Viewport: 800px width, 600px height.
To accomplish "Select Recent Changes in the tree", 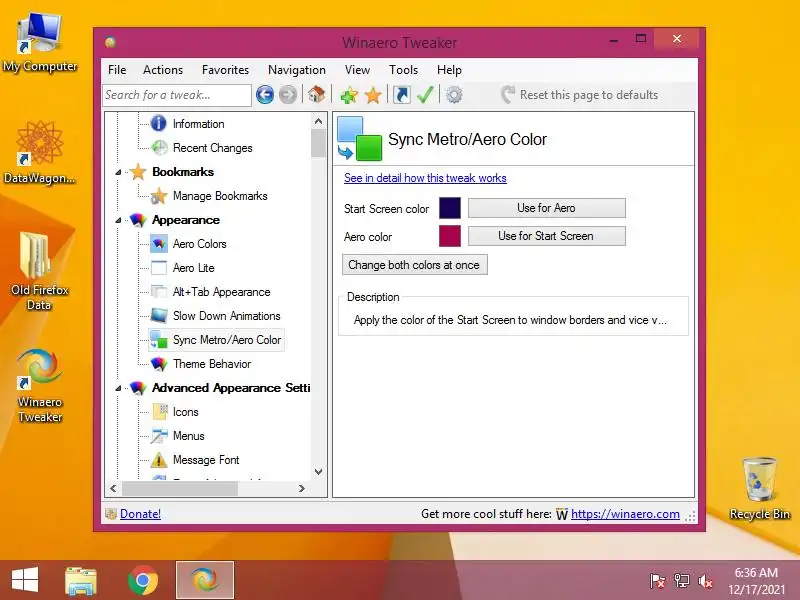I will [212, 148].
